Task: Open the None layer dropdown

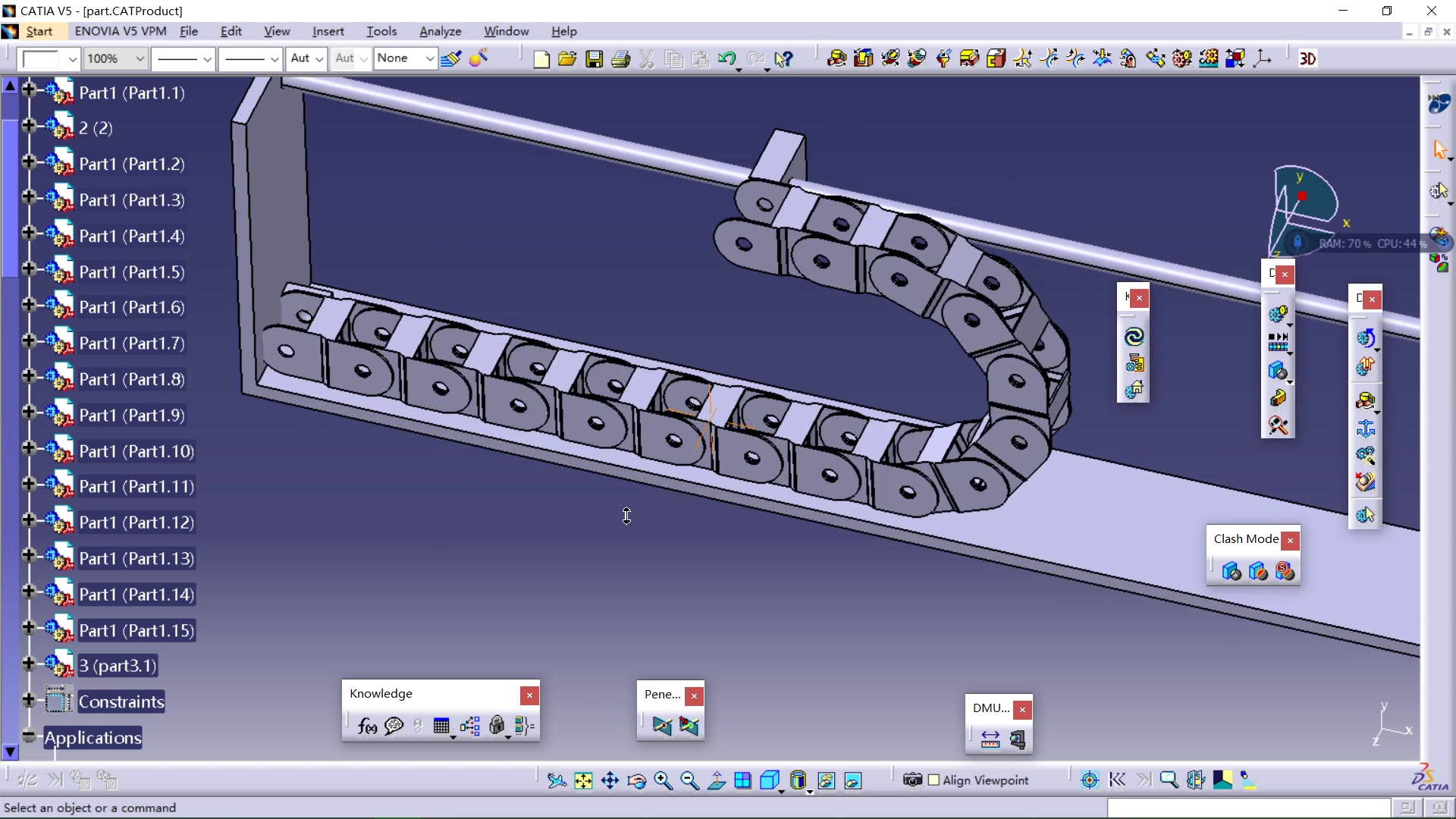Action: [x=429, y=58]
